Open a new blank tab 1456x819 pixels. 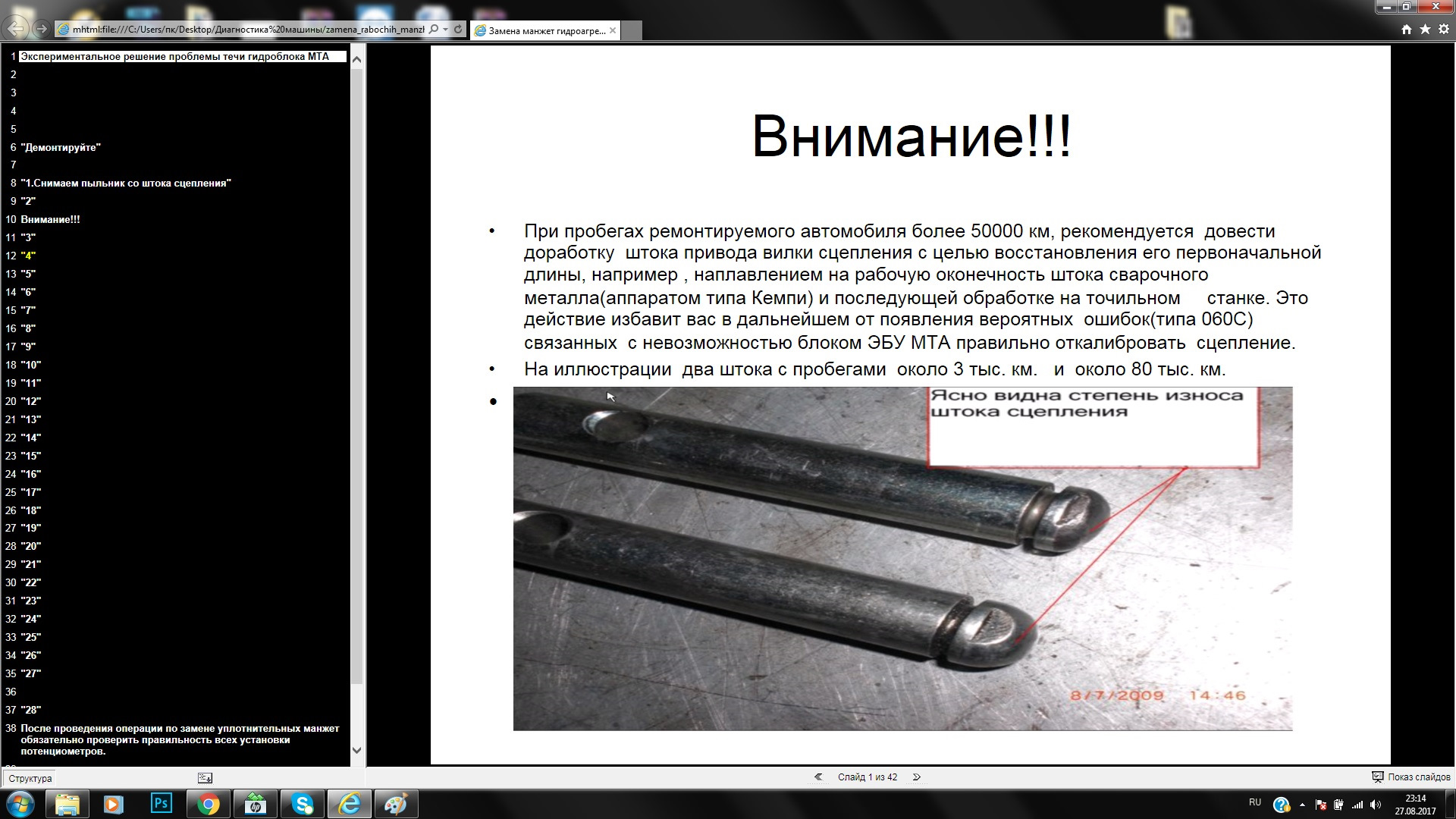click(x=632, y=30)
